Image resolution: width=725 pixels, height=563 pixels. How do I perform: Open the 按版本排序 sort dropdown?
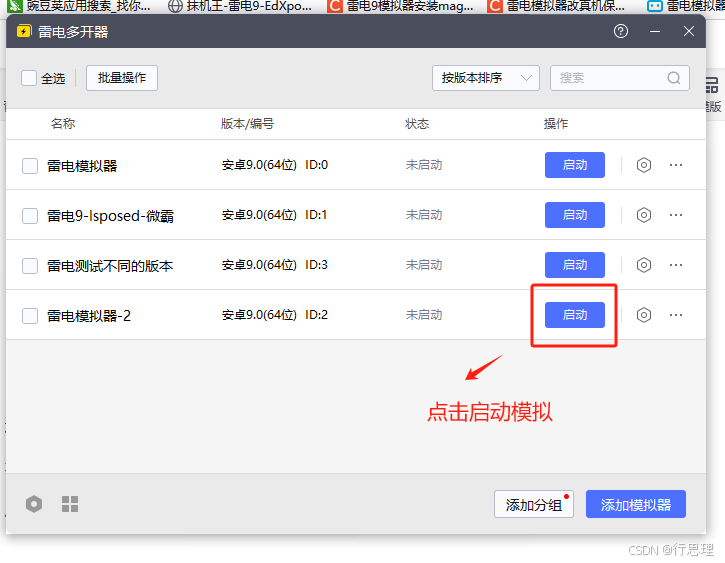[485, 78]
